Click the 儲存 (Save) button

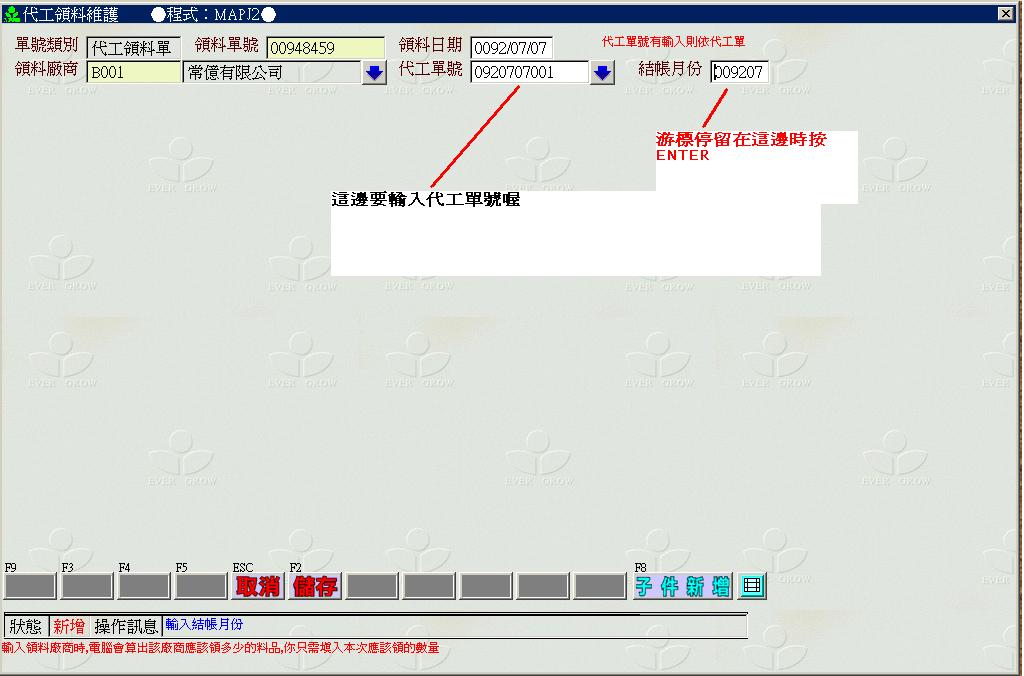click(x=315, y=586)
